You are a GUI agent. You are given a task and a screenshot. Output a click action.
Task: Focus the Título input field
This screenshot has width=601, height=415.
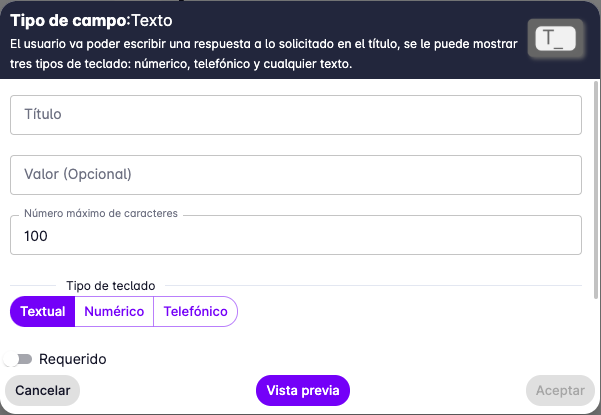(296, 114)
